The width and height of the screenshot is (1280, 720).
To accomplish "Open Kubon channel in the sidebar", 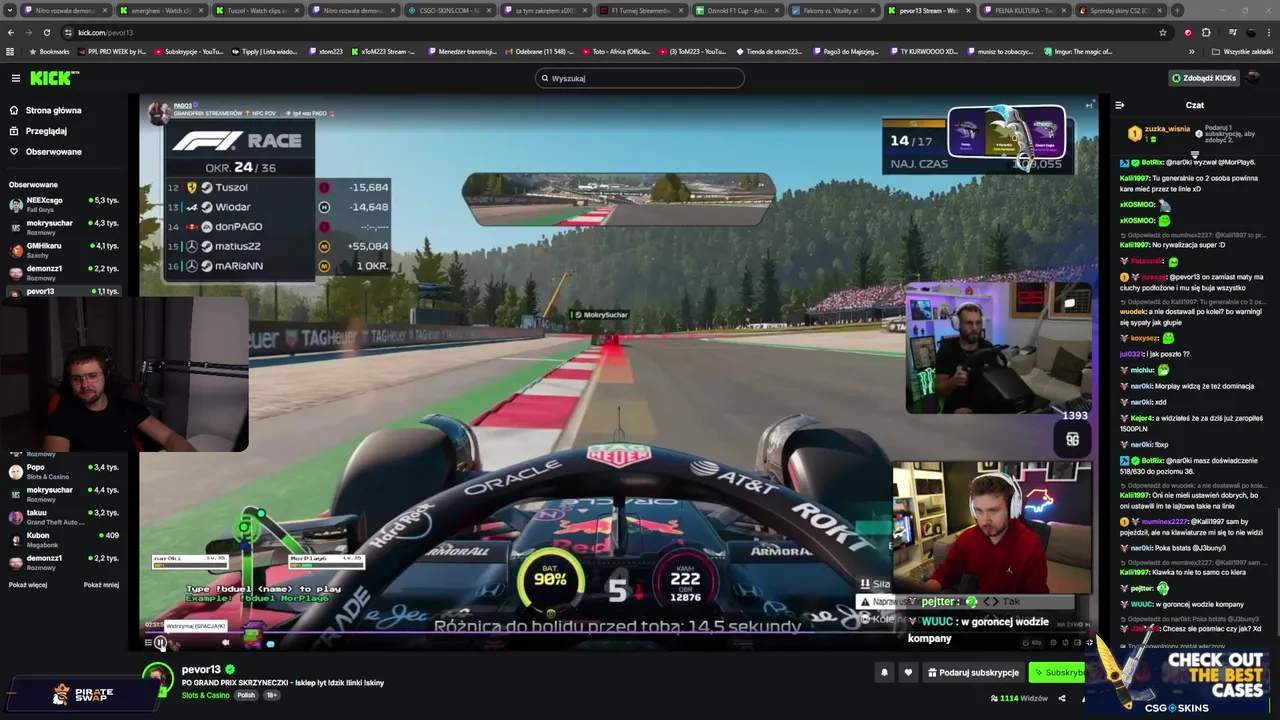I will (63, 540).
